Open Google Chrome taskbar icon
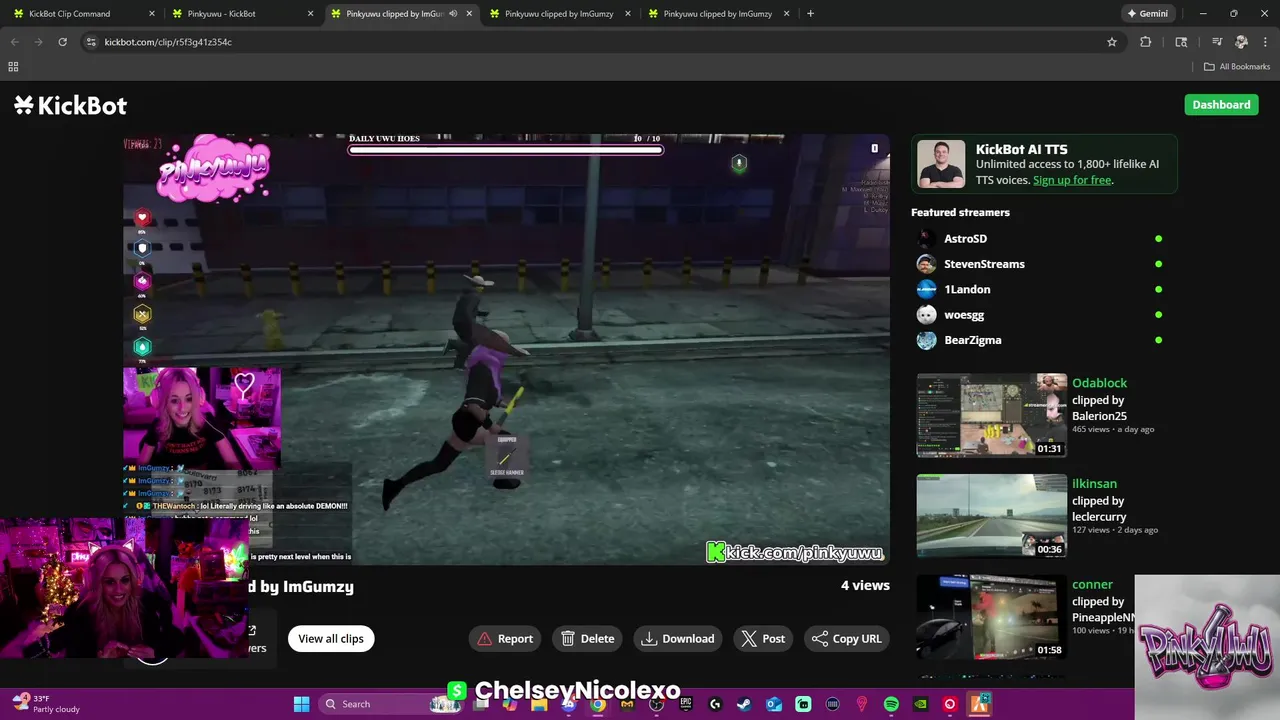Screen dimensions: 1280x720 (x=598, y=704)
